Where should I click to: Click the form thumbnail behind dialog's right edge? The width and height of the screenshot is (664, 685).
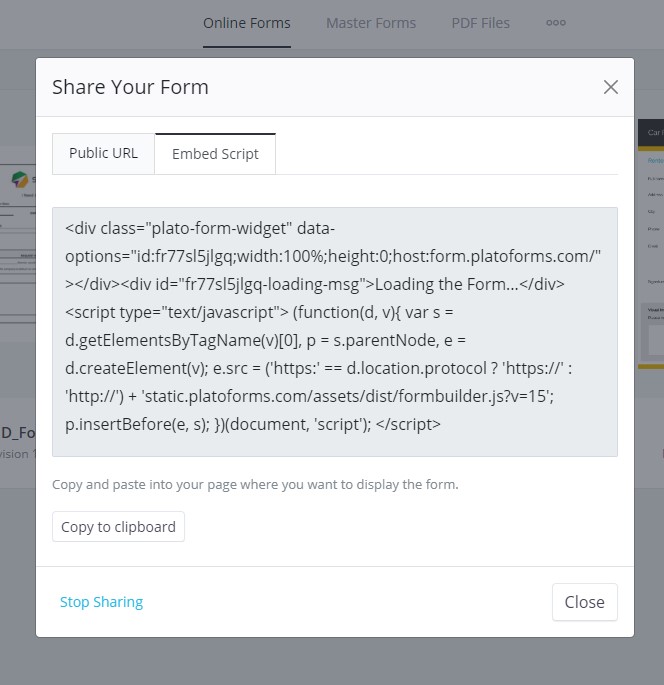coord(650,250)
